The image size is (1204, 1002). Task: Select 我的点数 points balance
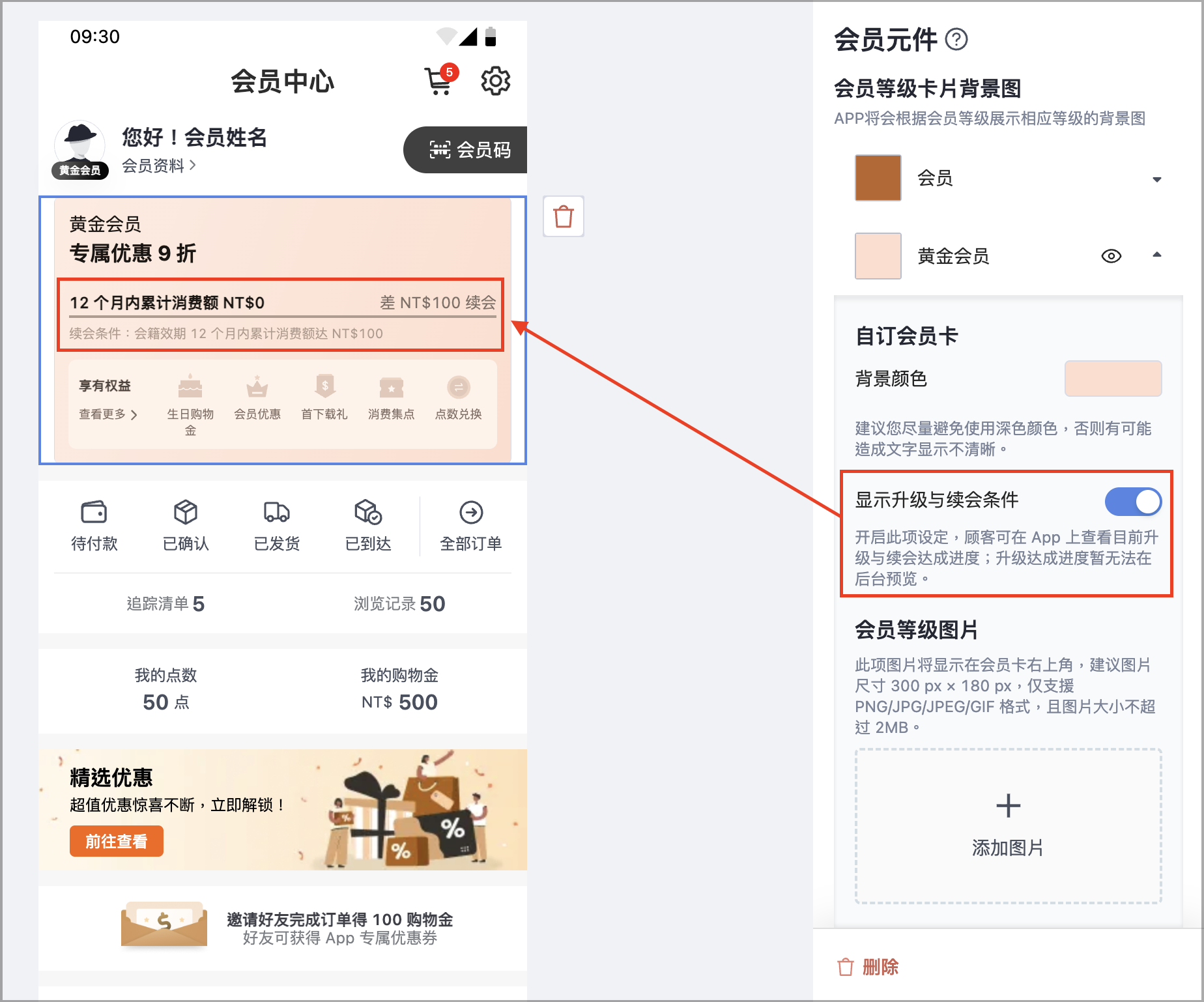[165, 689]
